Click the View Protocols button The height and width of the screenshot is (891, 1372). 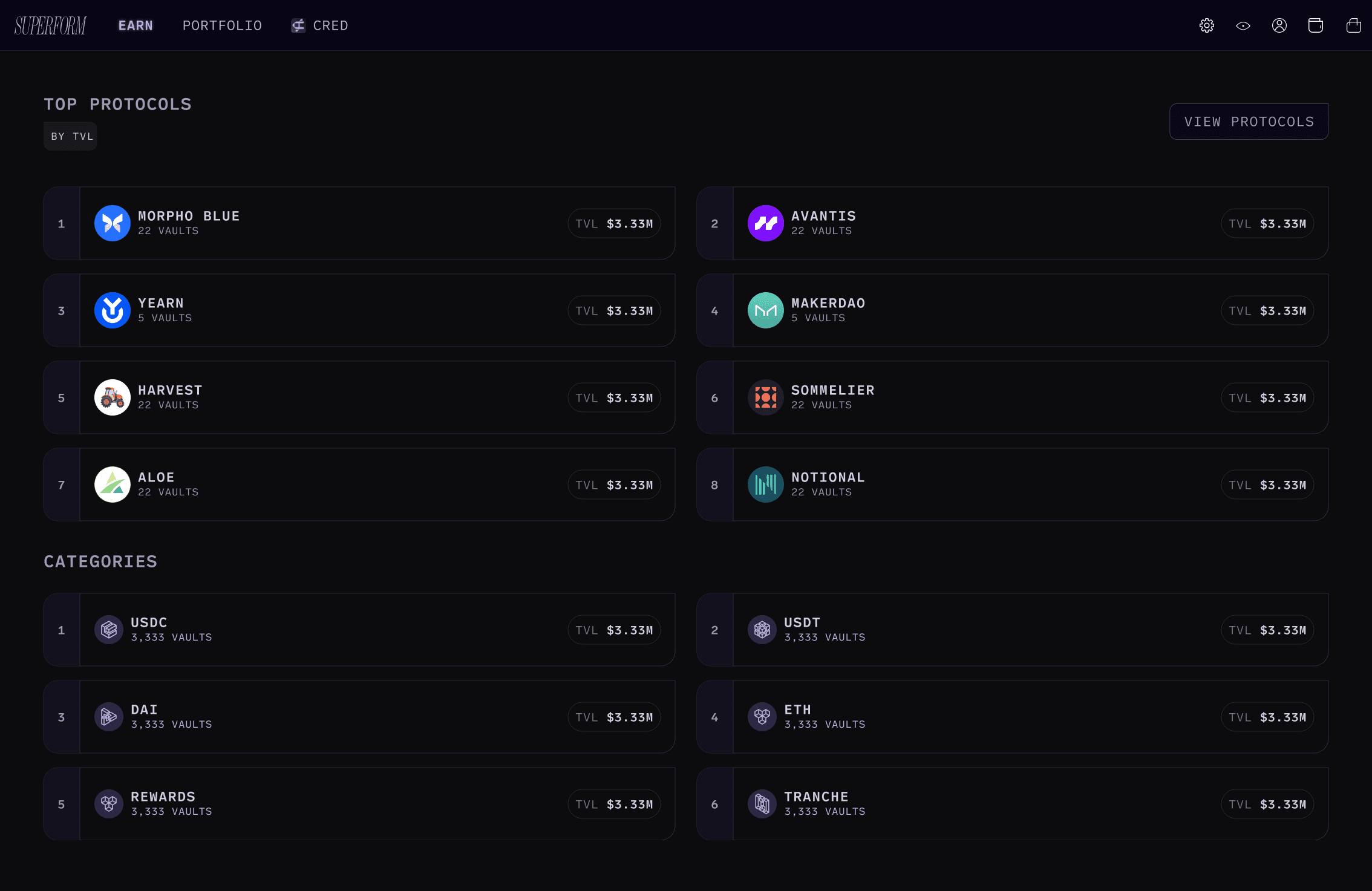(1249, 122)
